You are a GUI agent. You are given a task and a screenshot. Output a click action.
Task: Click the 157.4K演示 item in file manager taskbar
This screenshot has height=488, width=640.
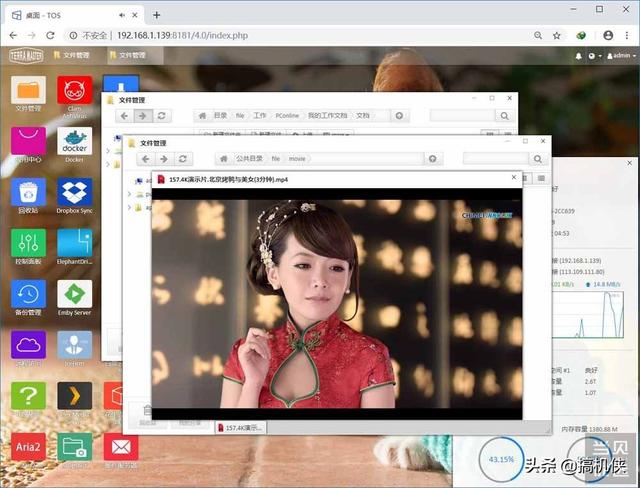(x=240, y=428)
